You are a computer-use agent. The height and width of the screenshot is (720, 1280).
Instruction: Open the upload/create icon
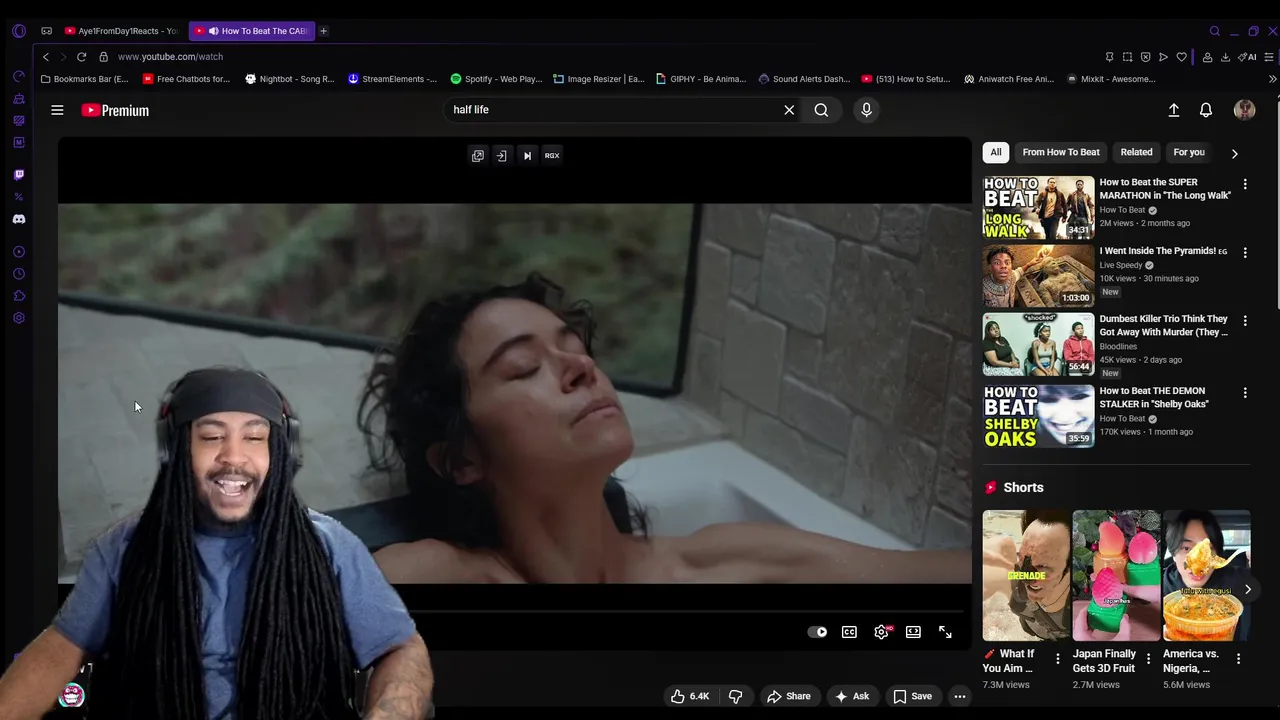(x=1174, y=110)
